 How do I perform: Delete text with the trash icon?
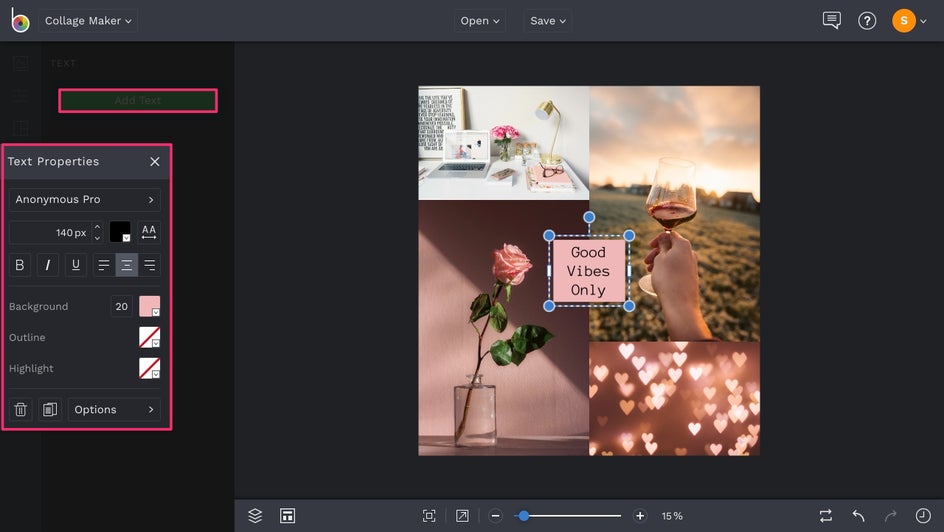[20, 409]
